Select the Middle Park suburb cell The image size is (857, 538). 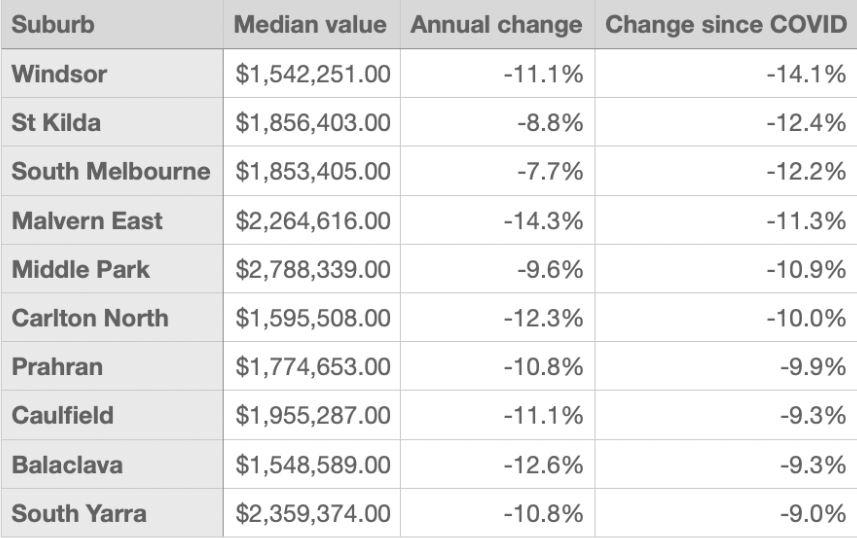(80, 270)
